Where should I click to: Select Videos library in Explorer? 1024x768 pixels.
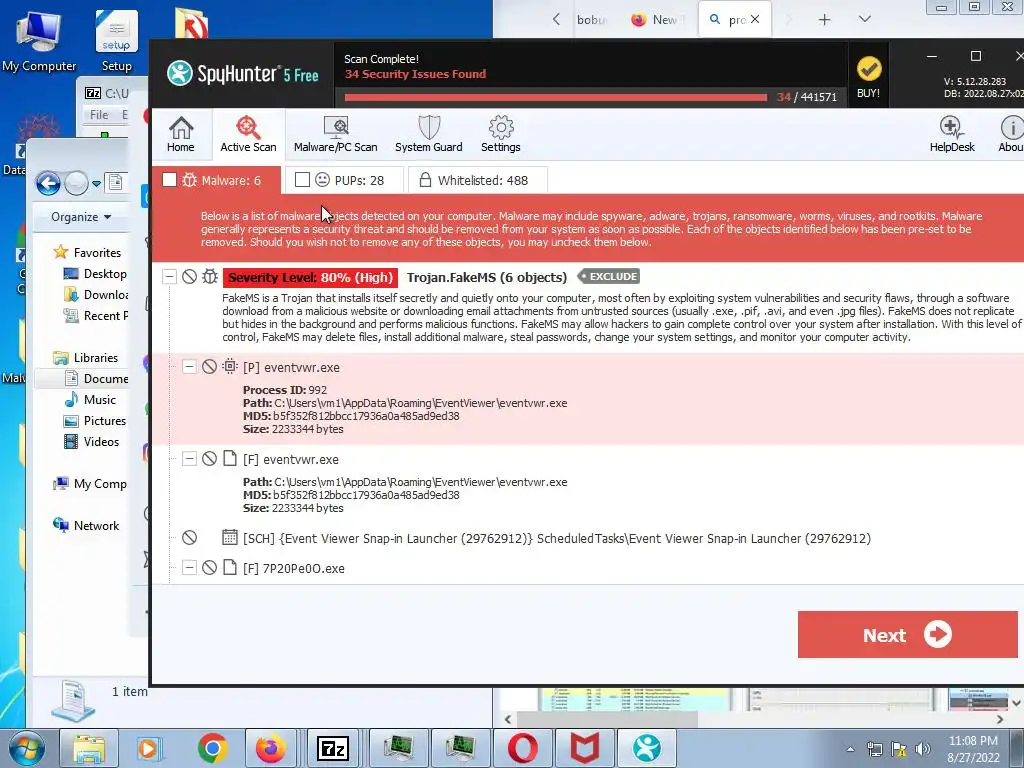pos(91,441)
